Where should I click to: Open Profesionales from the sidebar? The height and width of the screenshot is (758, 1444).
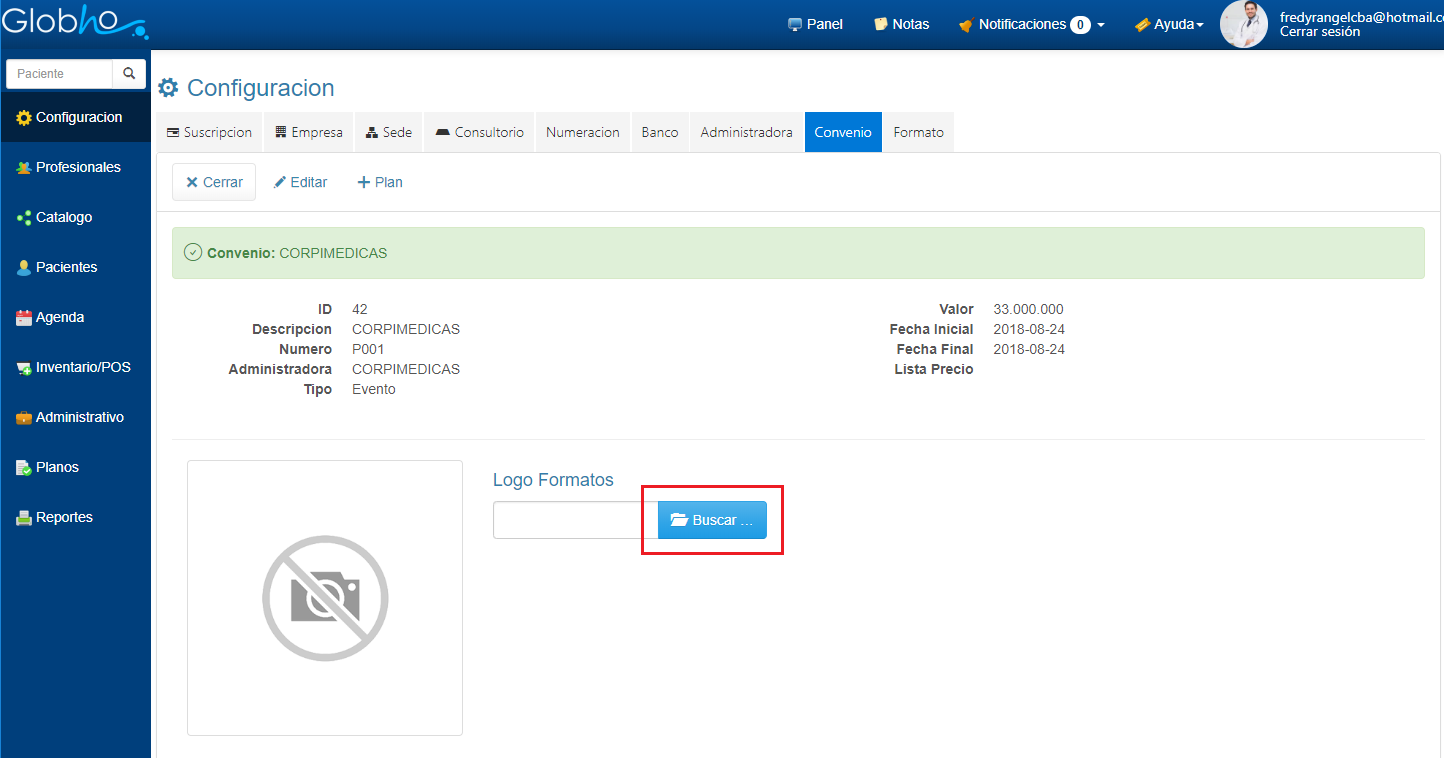point(77,167)
